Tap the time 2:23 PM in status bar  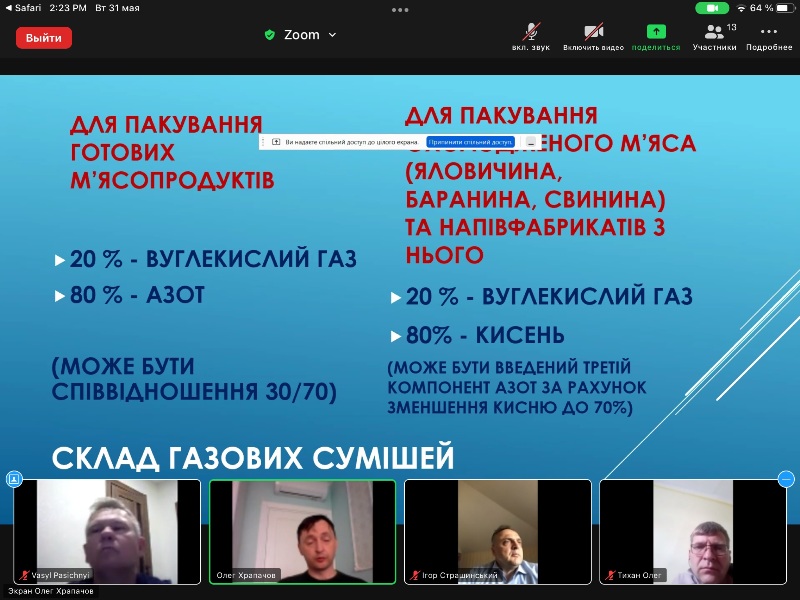tap(68, 8)
